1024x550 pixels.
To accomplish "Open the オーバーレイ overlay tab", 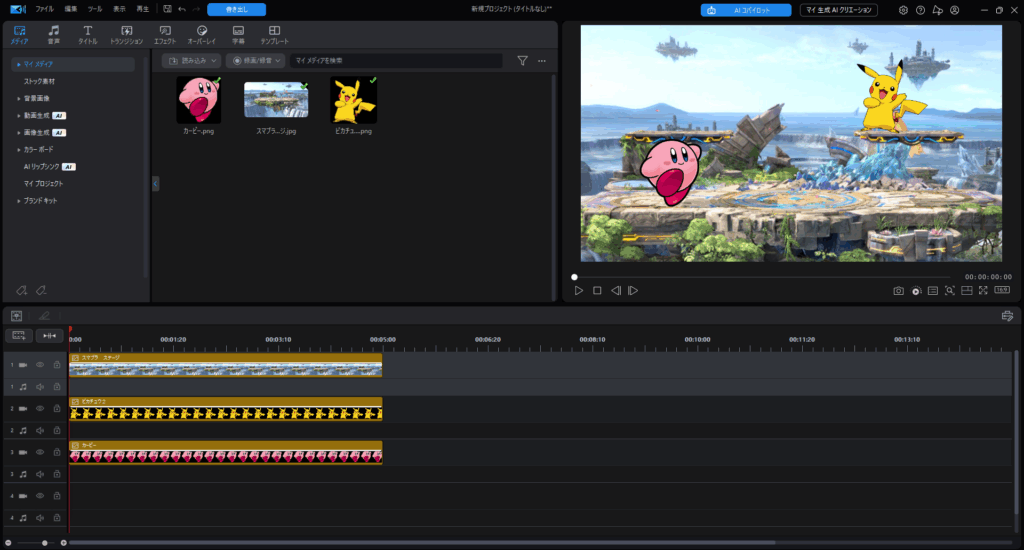I will tap(202, 35).
